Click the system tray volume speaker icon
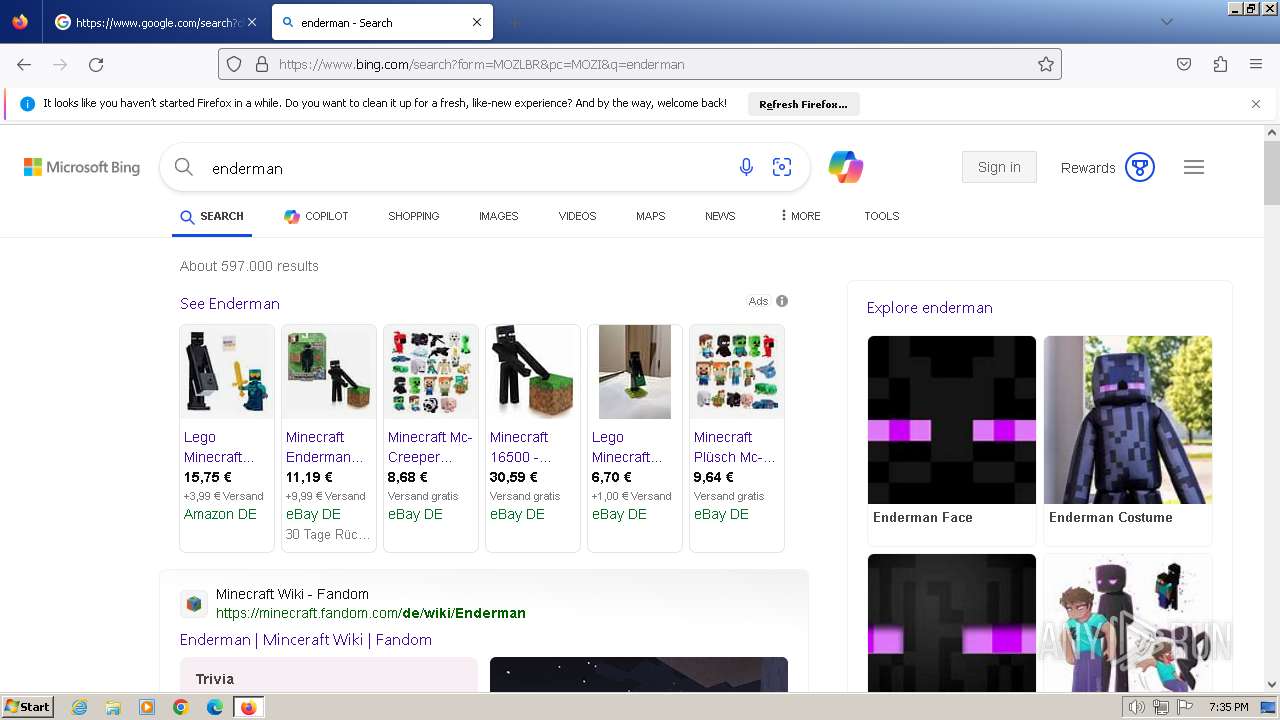 [x=1136, y=707]
